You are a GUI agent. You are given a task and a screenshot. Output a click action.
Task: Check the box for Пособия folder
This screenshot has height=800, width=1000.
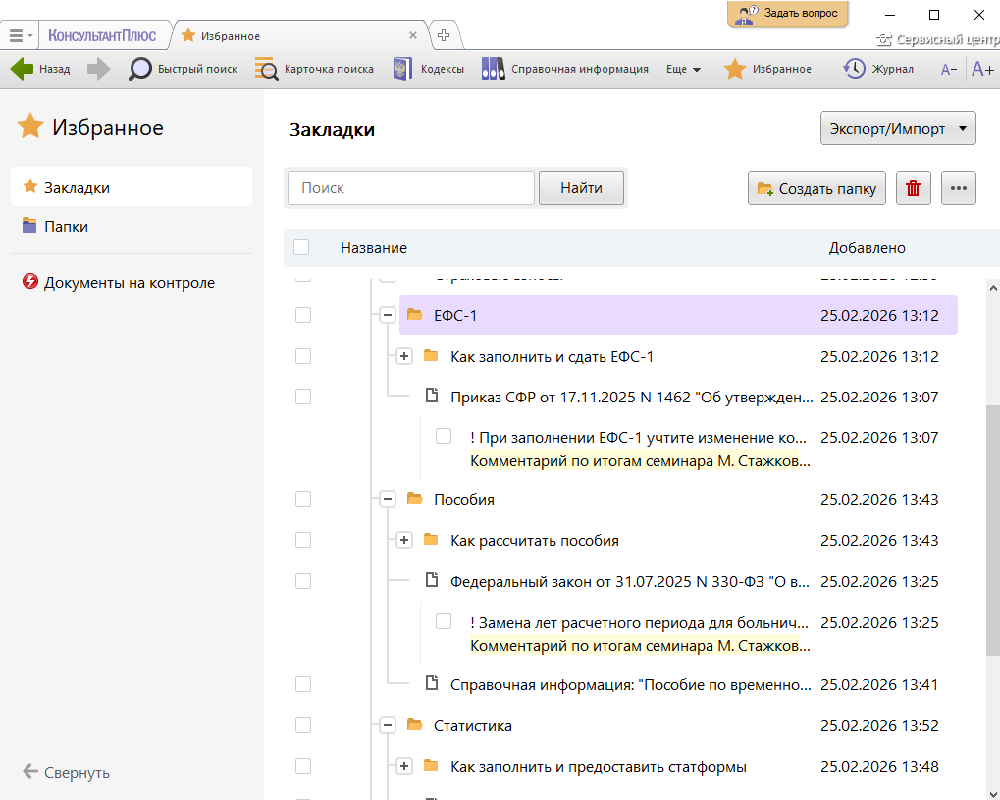click(303, 499)
